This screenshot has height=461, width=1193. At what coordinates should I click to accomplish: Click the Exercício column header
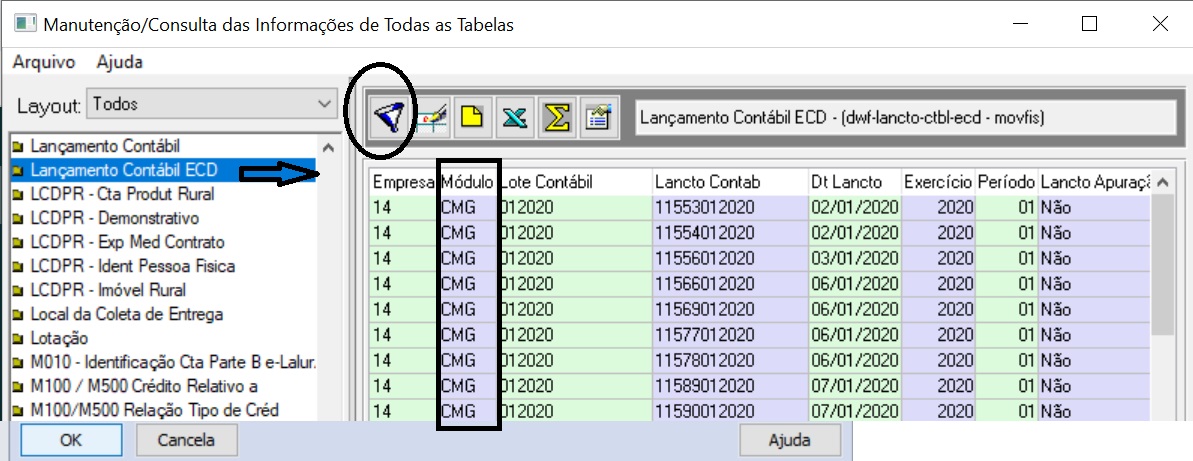tap(938, 183)
